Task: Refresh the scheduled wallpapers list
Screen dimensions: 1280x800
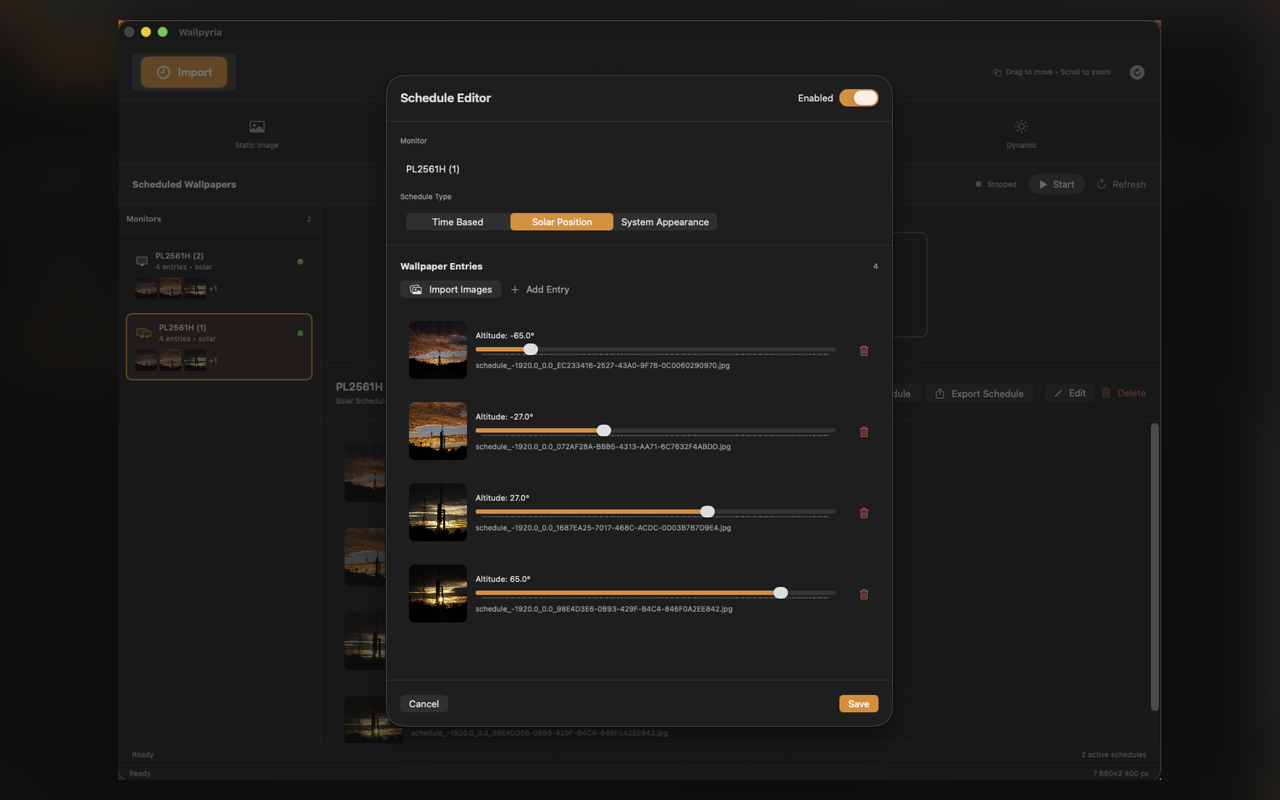Action: tap(1121, 184)
